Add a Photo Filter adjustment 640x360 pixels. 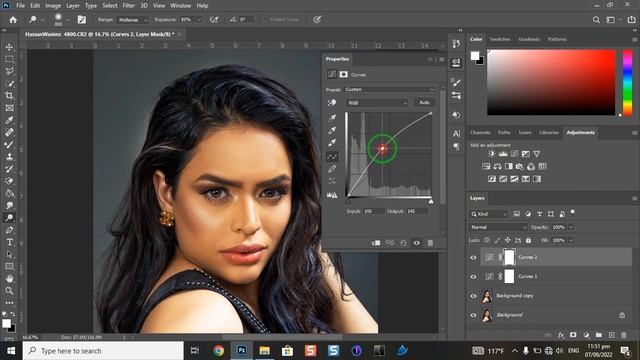click(x=520, y=167)
